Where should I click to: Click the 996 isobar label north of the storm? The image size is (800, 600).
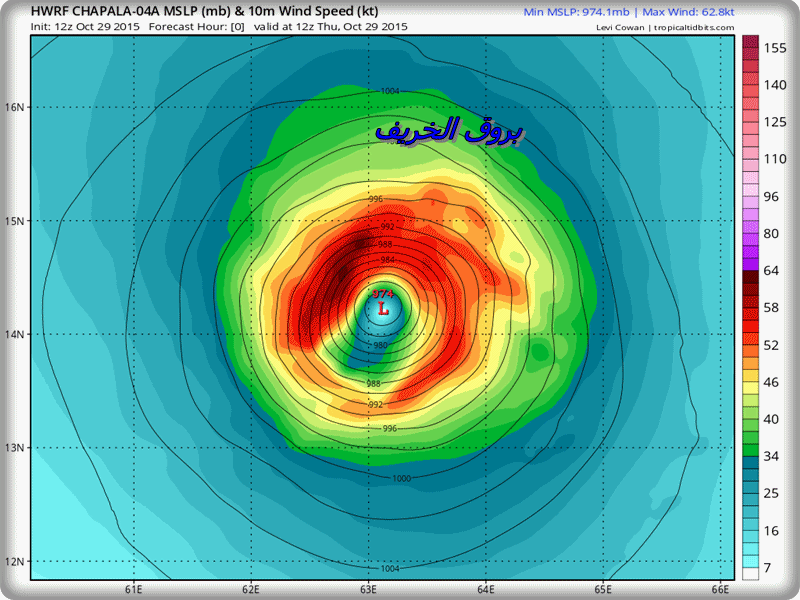click(x=376, y=199)
